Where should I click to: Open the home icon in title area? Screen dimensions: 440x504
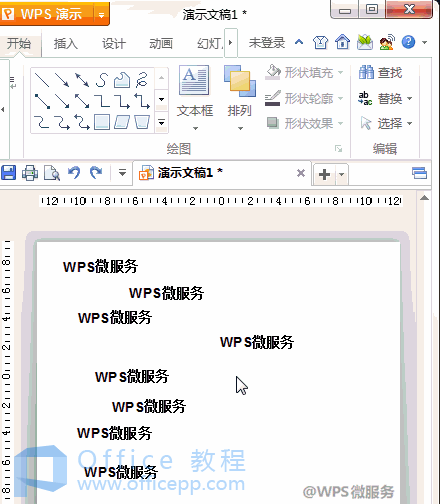(343, 42)
